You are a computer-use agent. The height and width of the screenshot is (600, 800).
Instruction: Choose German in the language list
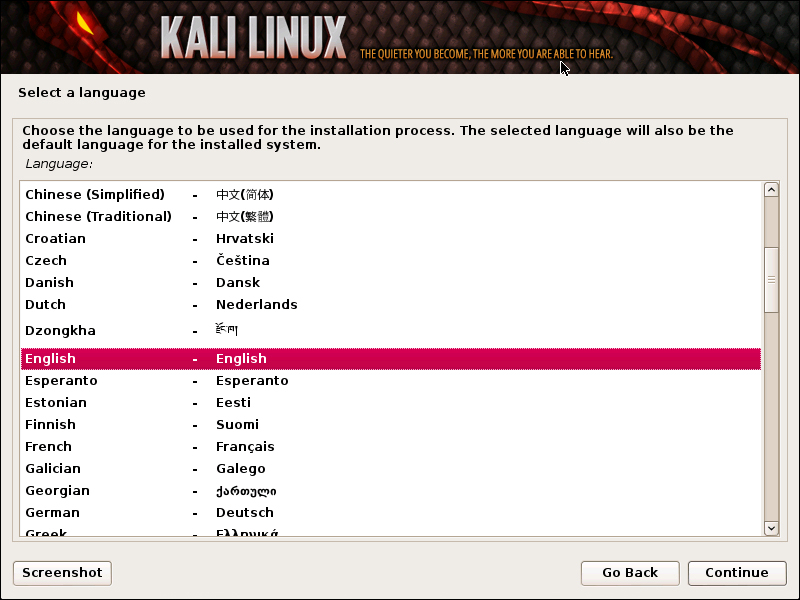[x=391, y=512]
